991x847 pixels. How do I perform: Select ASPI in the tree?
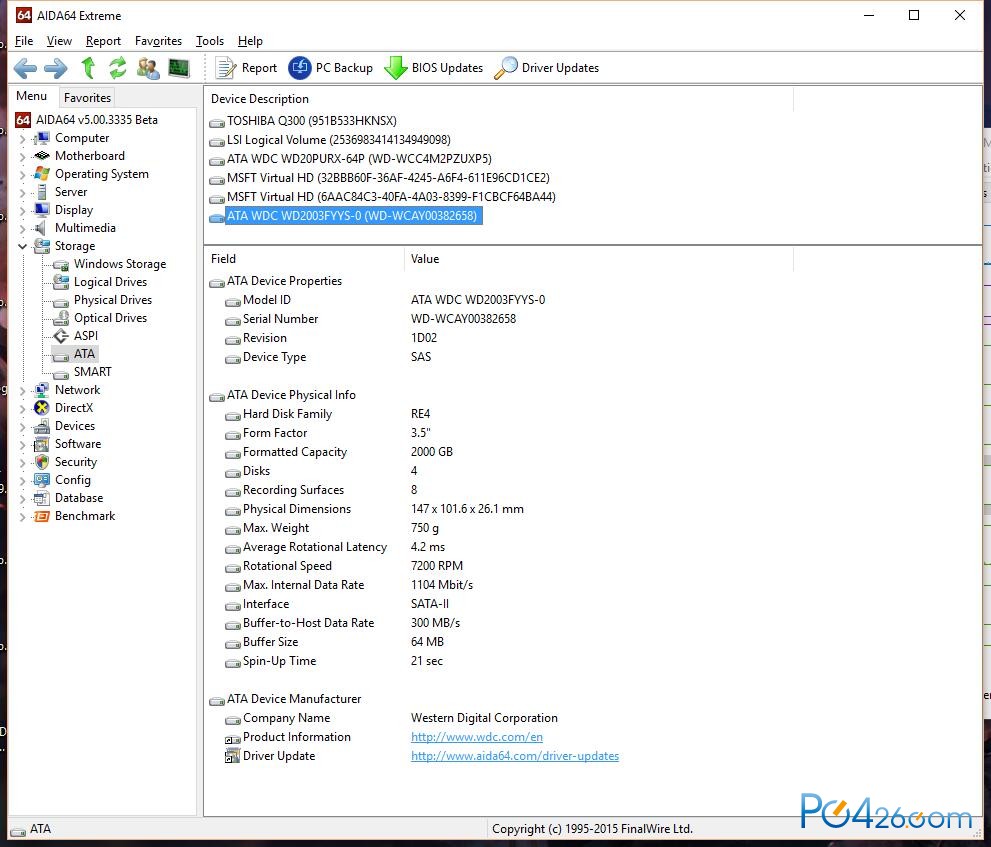(85, 336)
